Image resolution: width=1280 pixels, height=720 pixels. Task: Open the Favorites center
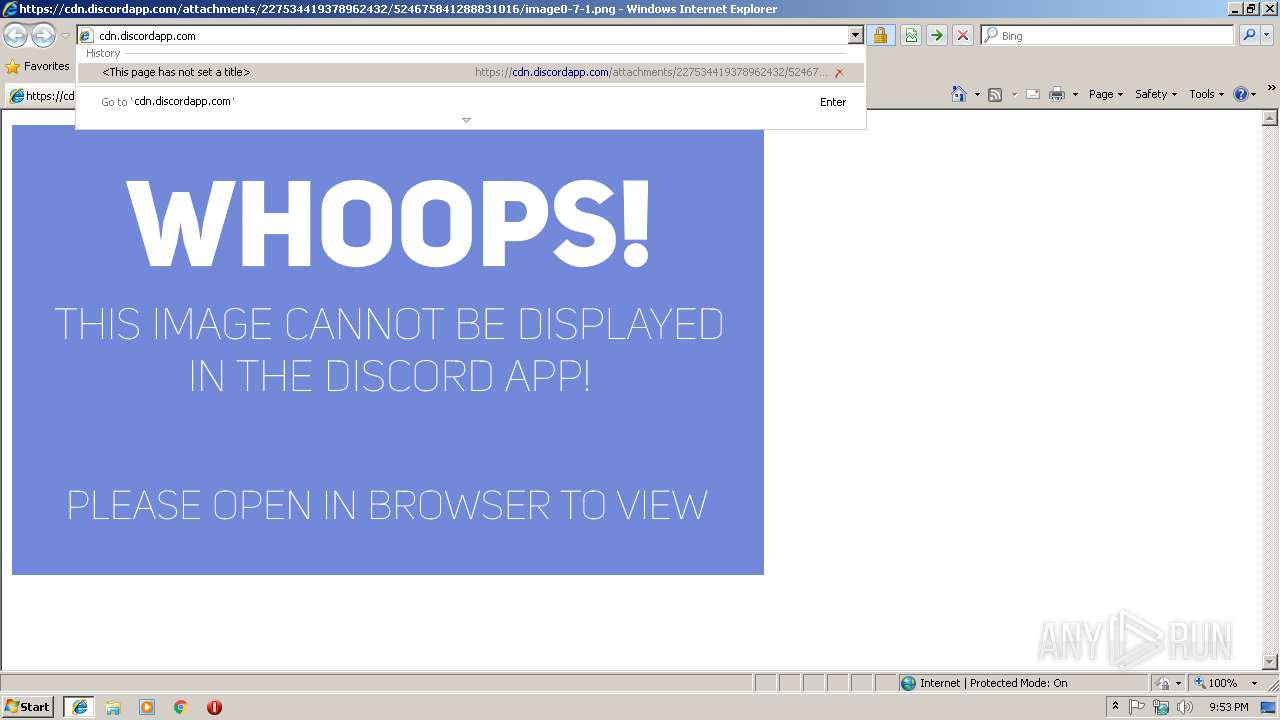[37, 66]
